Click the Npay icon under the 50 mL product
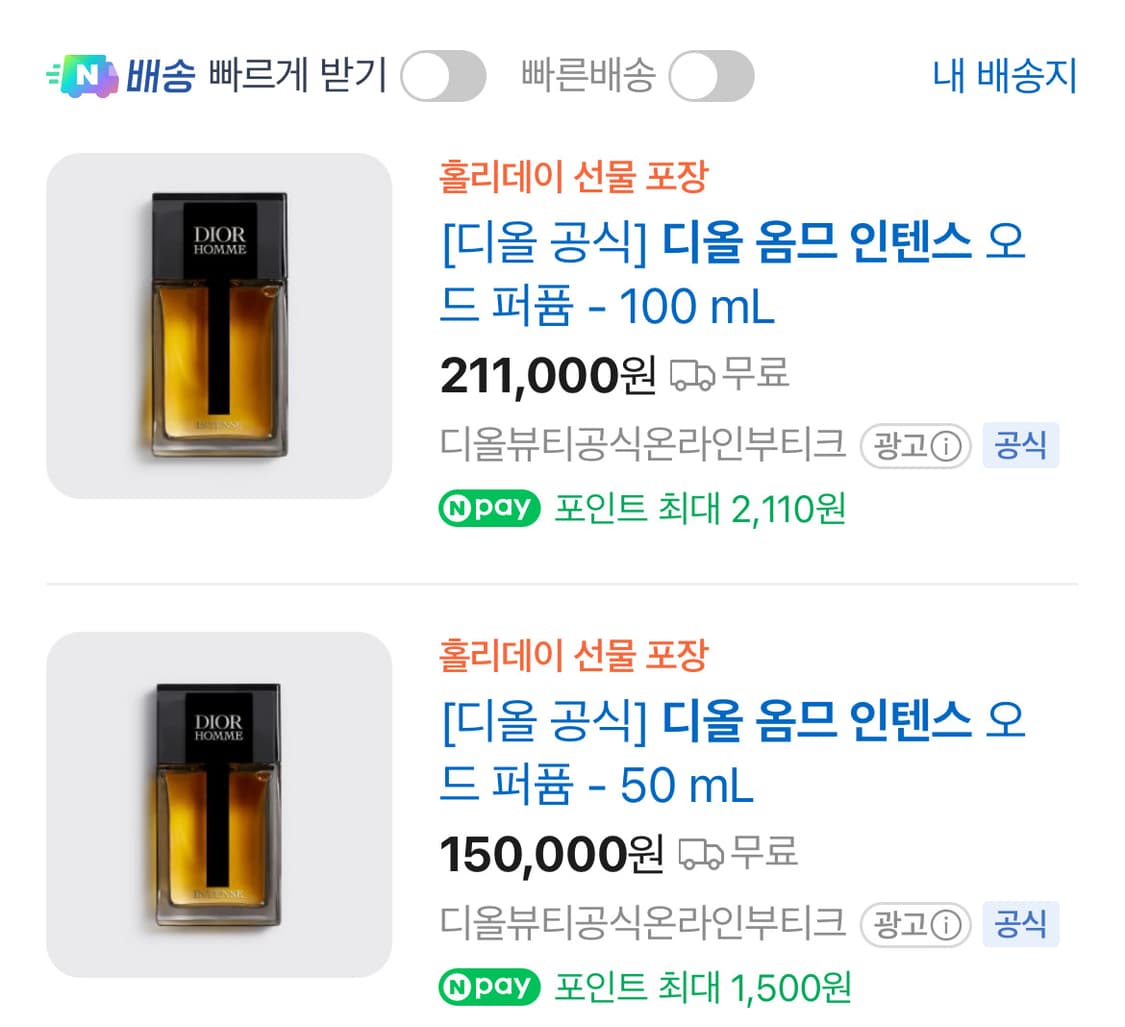 [489, 988]
